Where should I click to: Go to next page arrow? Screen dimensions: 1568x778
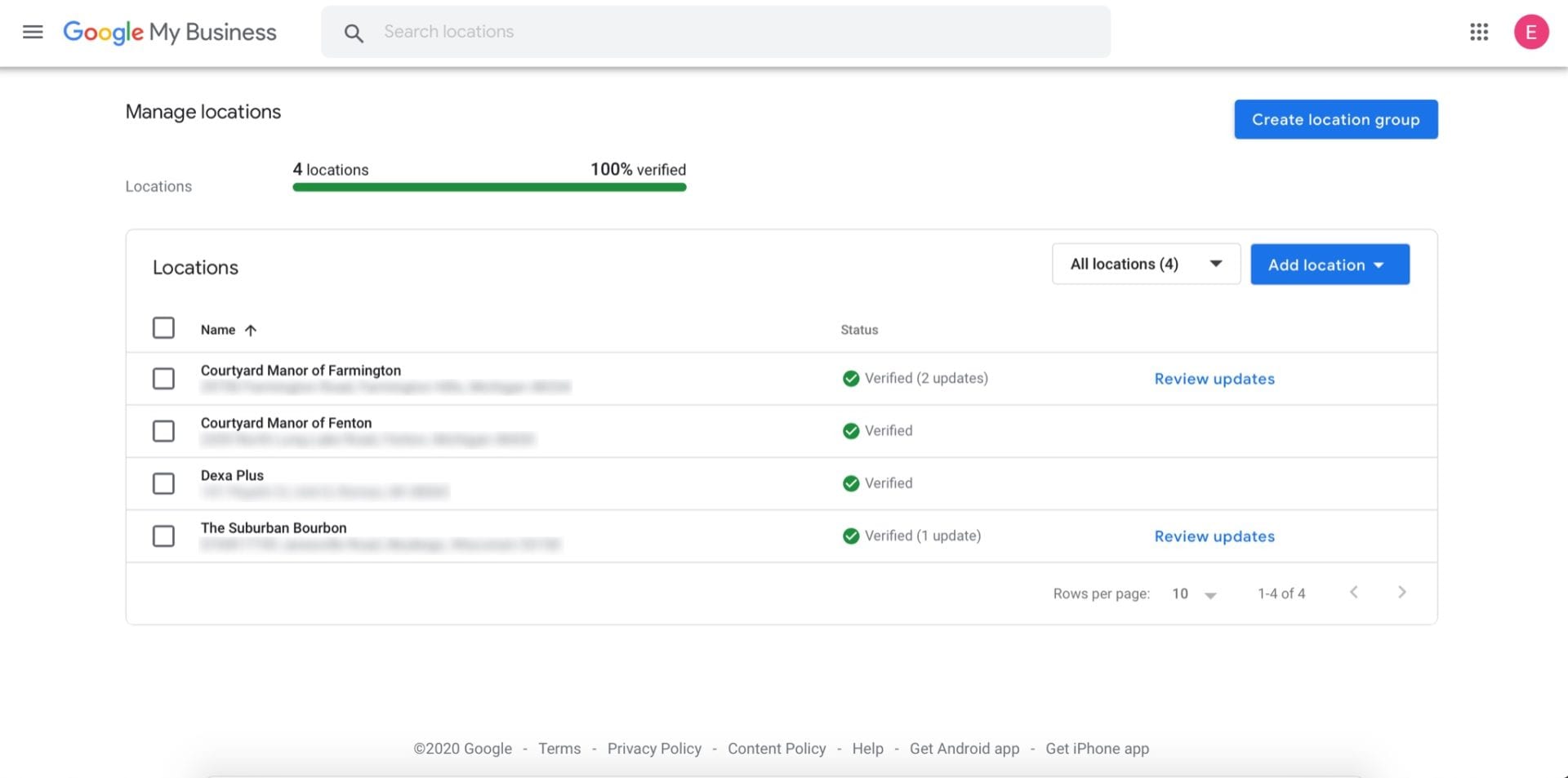[x=1402, y=592]
